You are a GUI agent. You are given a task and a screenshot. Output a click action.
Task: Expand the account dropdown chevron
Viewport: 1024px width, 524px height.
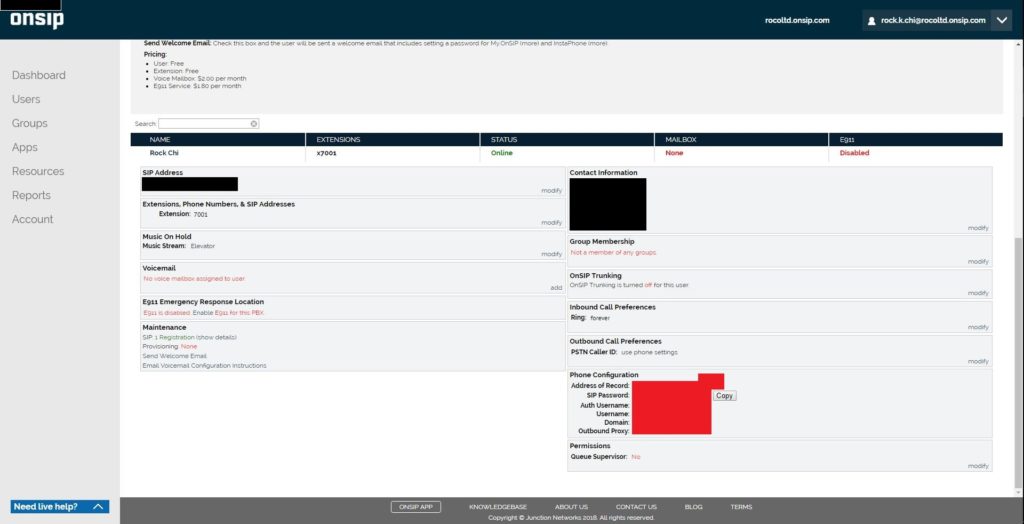(1001, 20)
